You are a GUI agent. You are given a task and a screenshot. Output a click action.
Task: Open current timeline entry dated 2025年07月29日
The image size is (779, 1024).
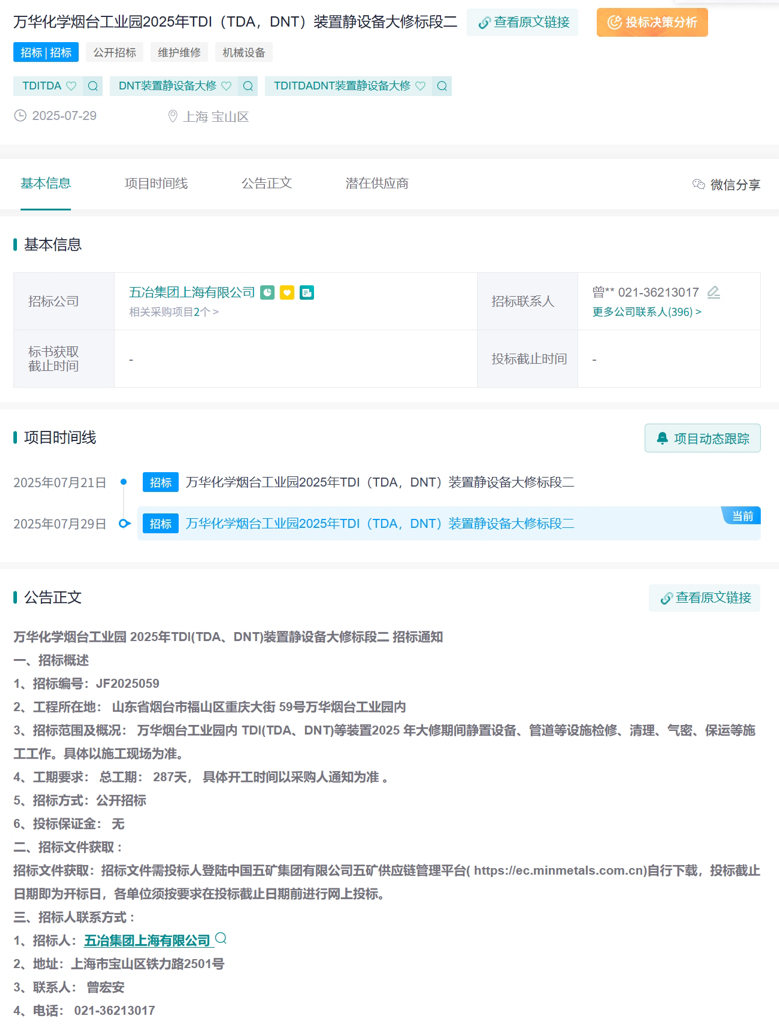click(x=379, y=524)
